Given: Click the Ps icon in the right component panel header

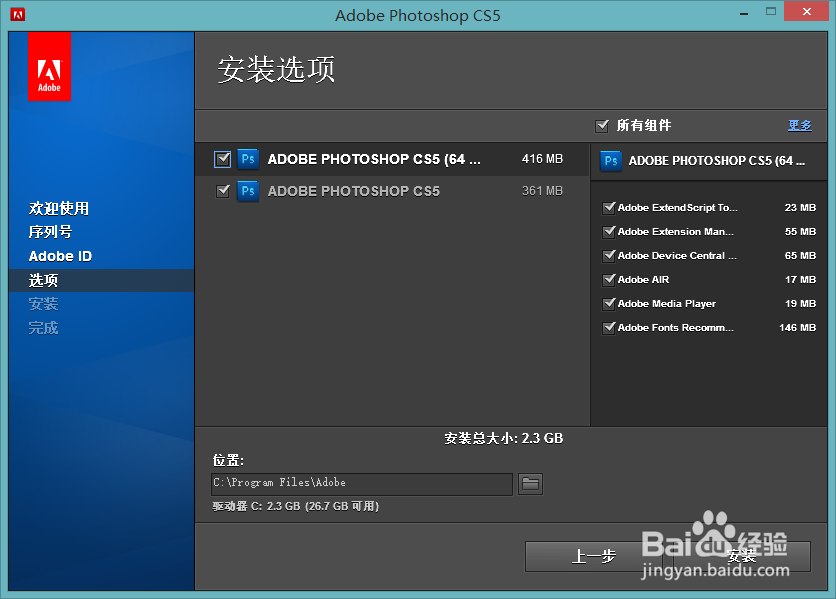Looking at the screenshot, I should click(x=610, y=160).
